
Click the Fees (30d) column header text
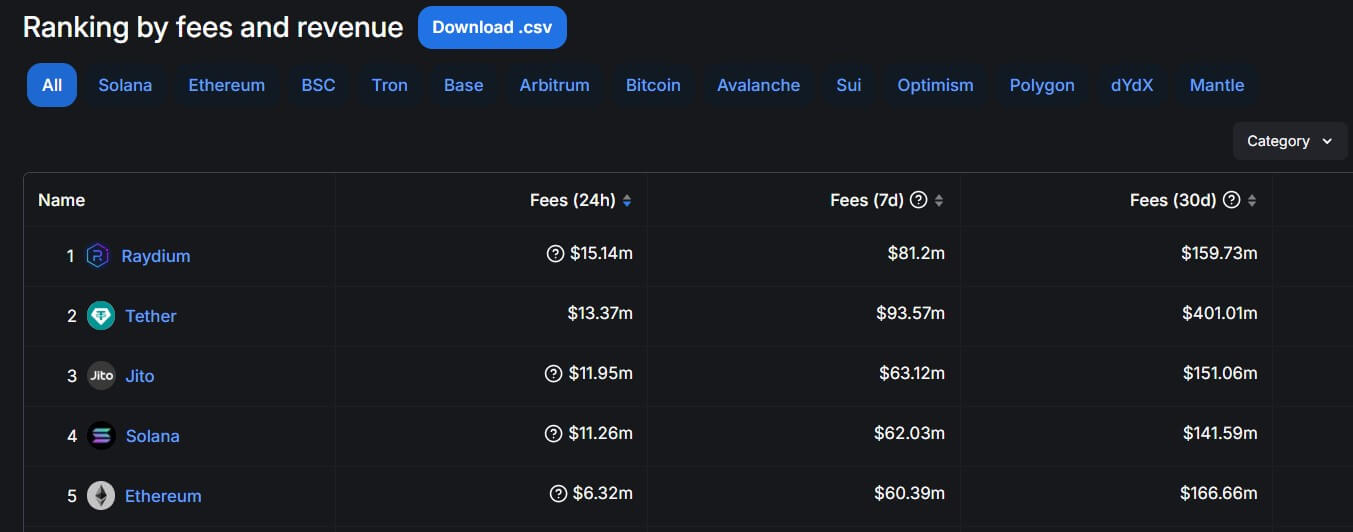tap(1173, 200)
